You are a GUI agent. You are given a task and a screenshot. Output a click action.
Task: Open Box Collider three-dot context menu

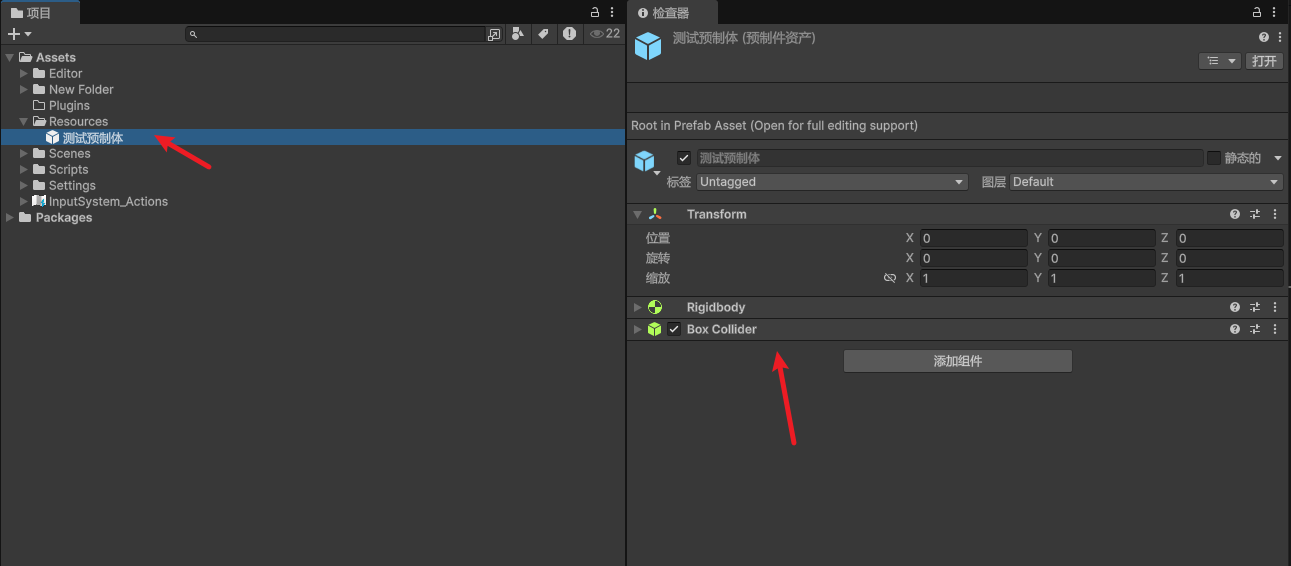point(1275,329)
